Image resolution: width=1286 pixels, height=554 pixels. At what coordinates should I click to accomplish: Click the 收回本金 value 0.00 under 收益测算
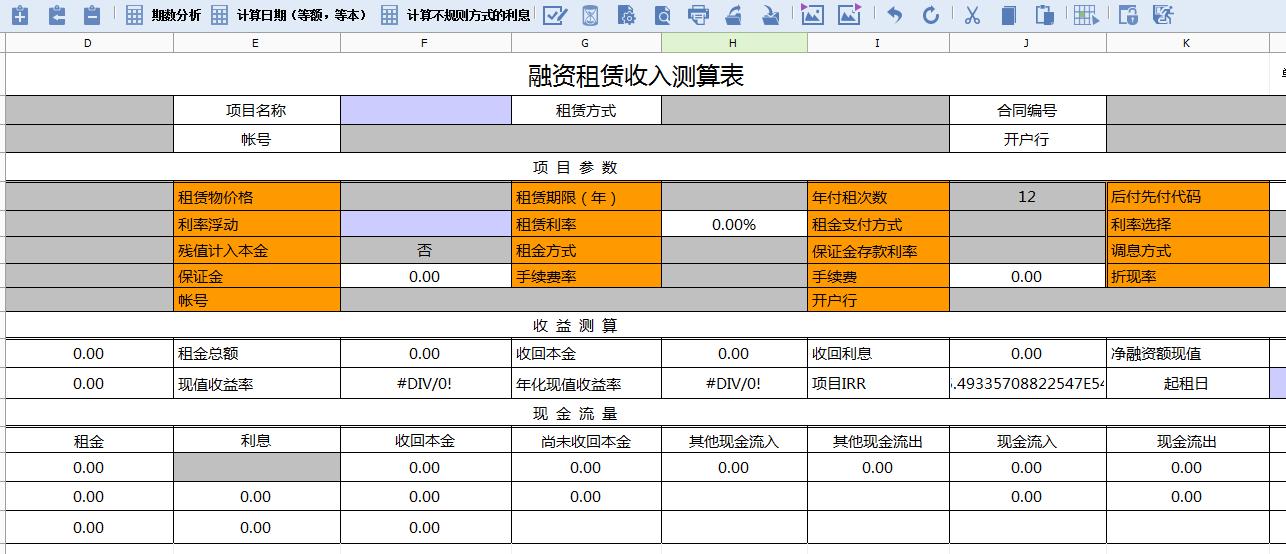[734, 353]
